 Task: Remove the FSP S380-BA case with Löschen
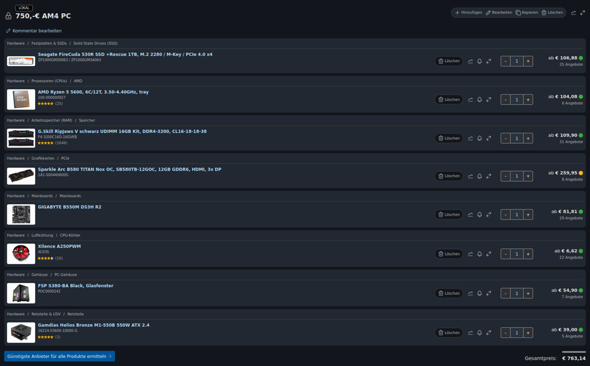pyautogui.click(x=449, y=293)
